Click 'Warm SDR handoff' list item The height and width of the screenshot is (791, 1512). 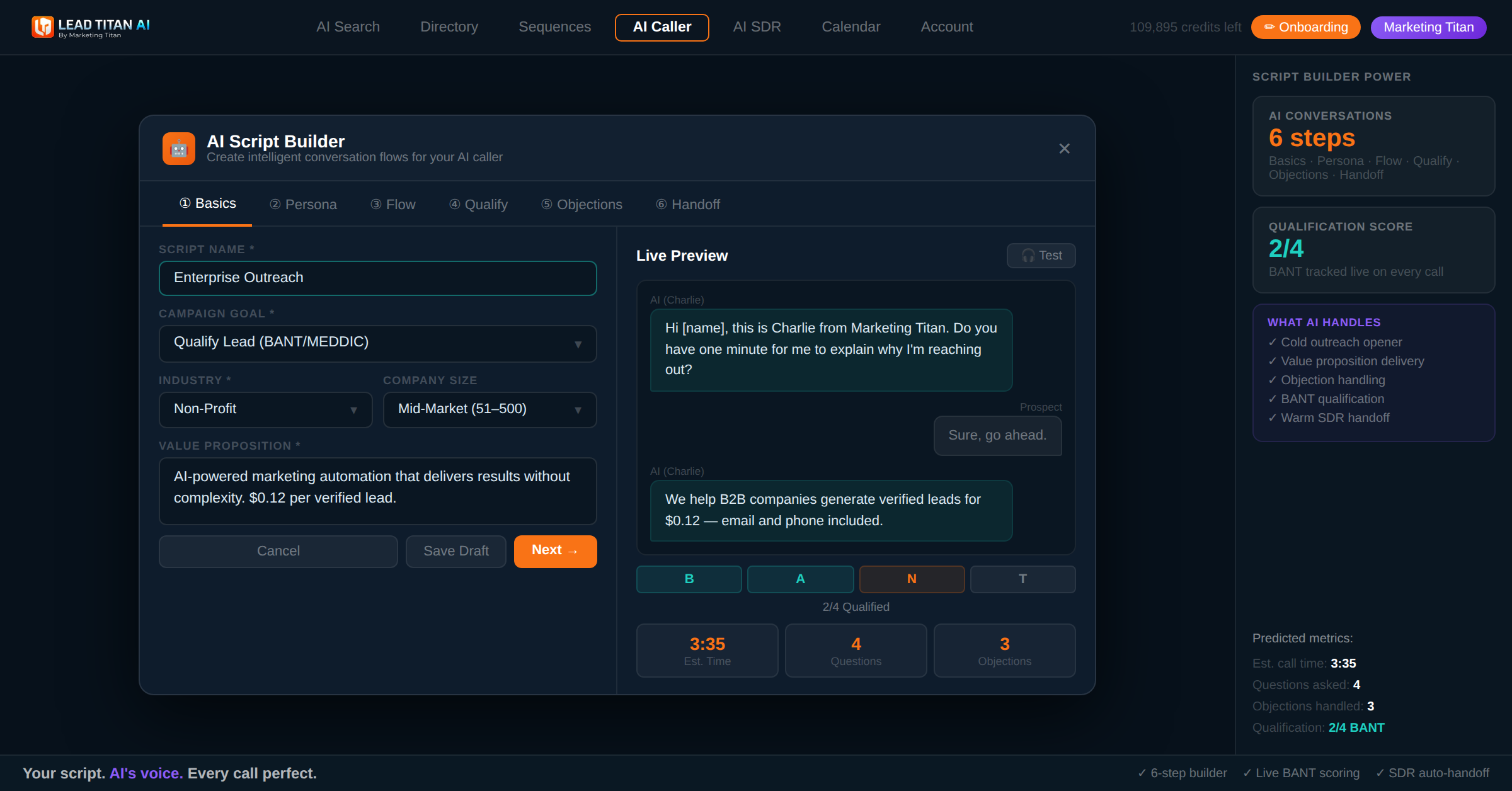1329,418
